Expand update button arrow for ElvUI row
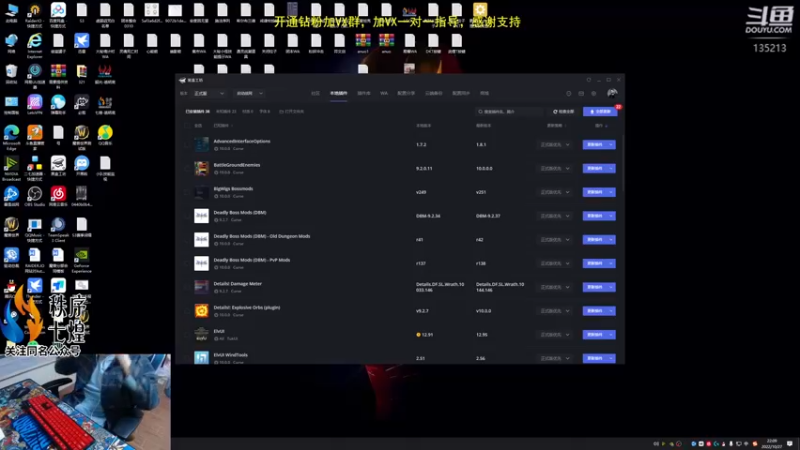 (x=611, y=335)
